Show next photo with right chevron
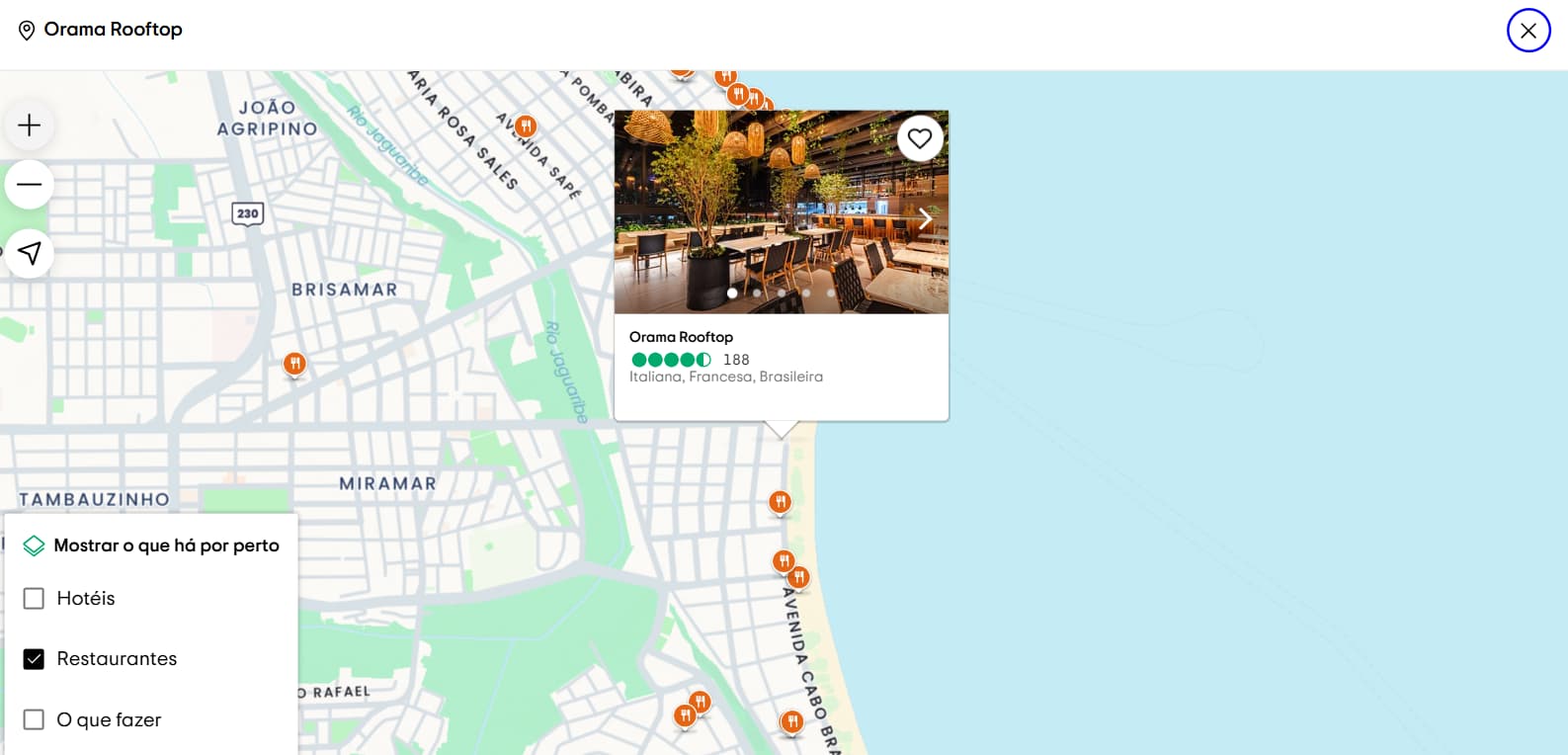Image resolution: width=1568 pixels, height=755 pixels. (x=925, y=218)
